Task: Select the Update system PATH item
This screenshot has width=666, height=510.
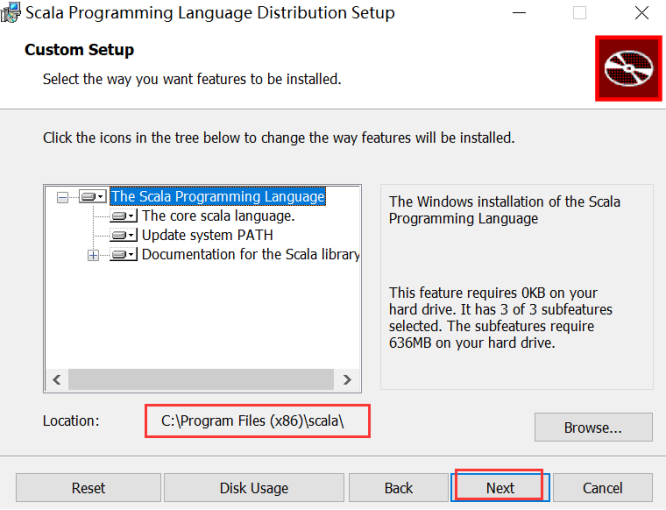Action: (x=207, y=235)
